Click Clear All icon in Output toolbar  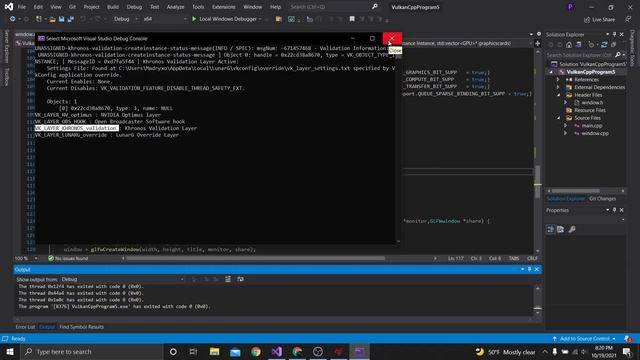[228, 279]
